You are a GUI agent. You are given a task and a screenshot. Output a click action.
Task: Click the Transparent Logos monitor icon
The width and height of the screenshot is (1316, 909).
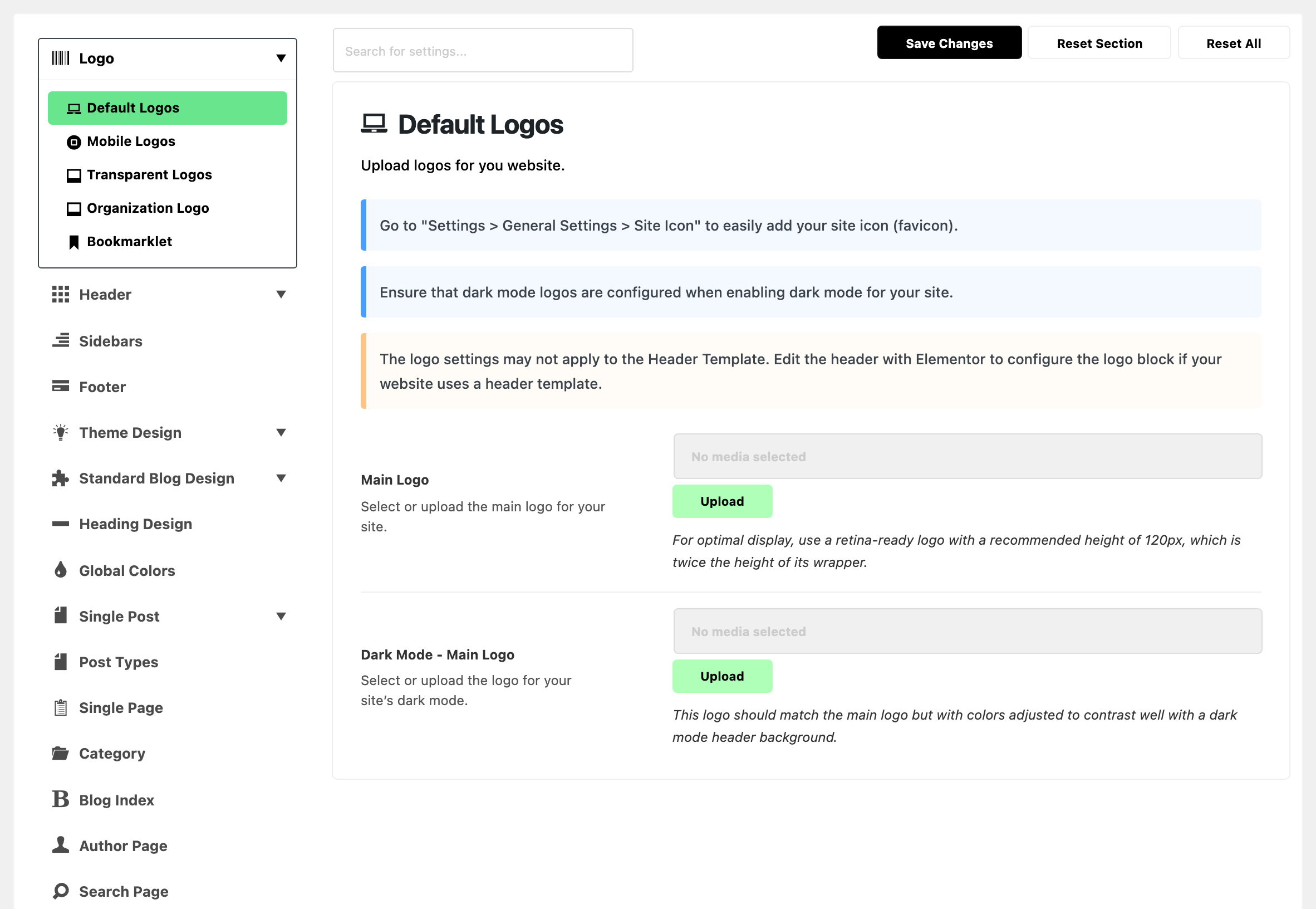(x=73, y=175)
